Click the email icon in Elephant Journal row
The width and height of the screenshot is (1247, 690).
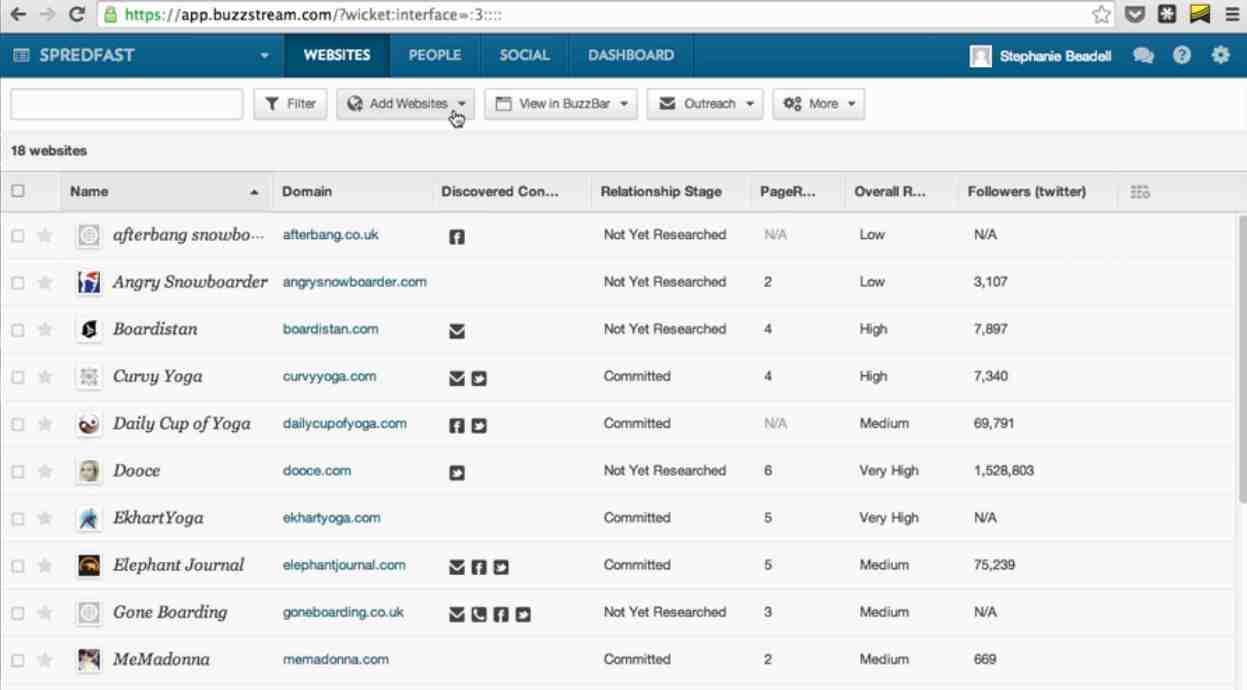pos(457,567)
